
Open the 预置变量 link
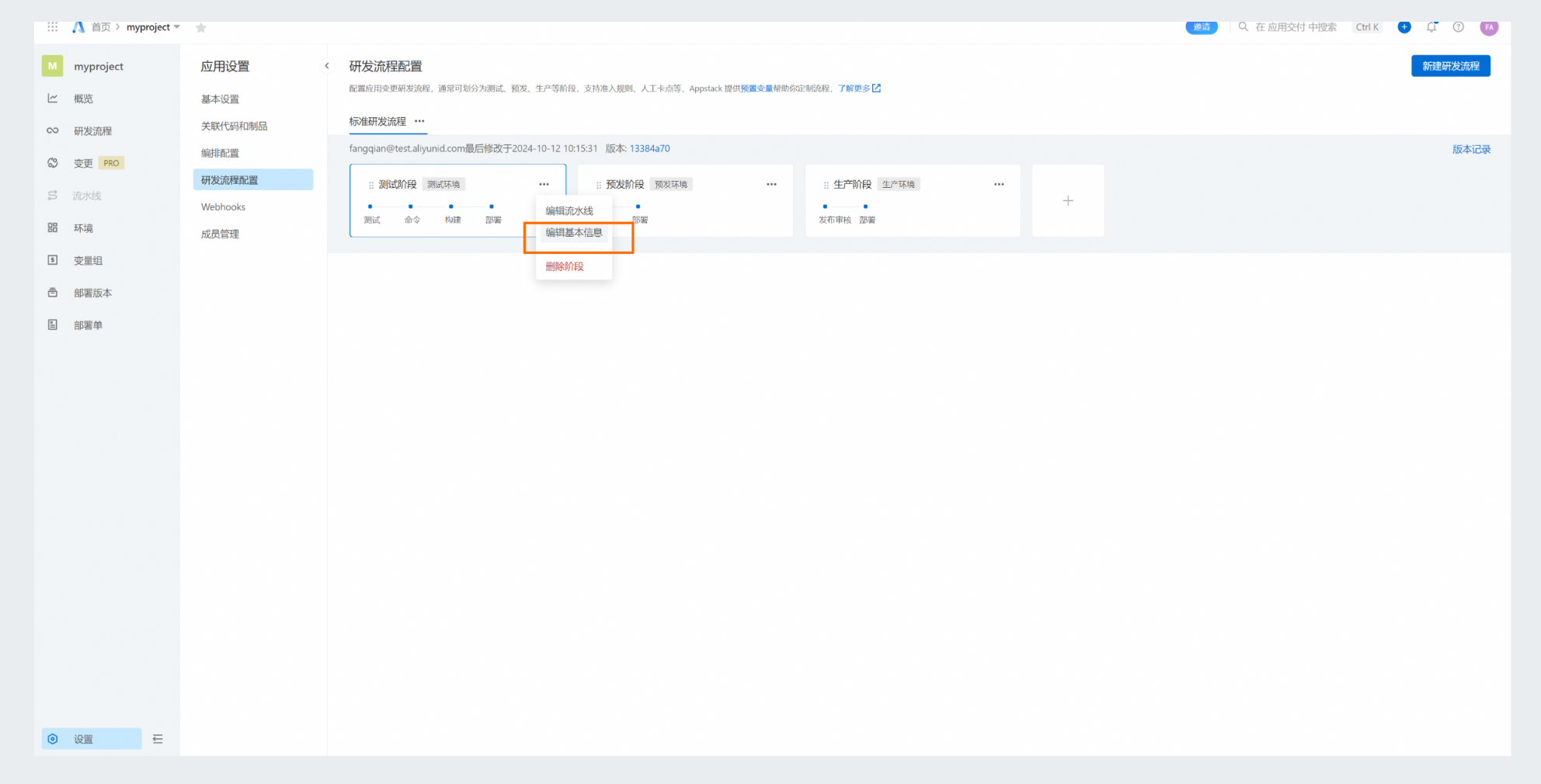(x=757, y=88)
